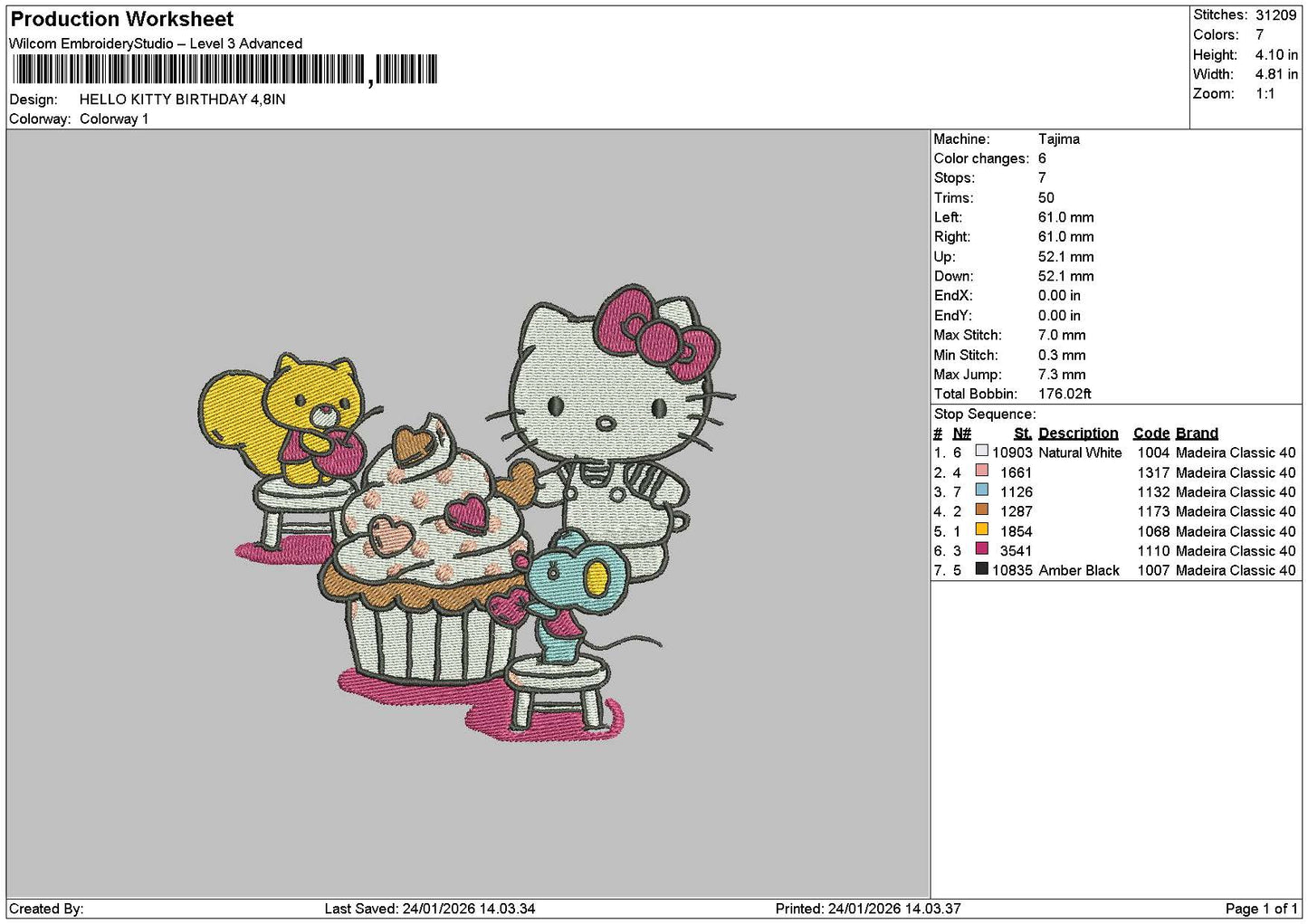Click the design name 'HELLO KITTY BIRTHDAY 4,8IN'

tap(183, 100)
